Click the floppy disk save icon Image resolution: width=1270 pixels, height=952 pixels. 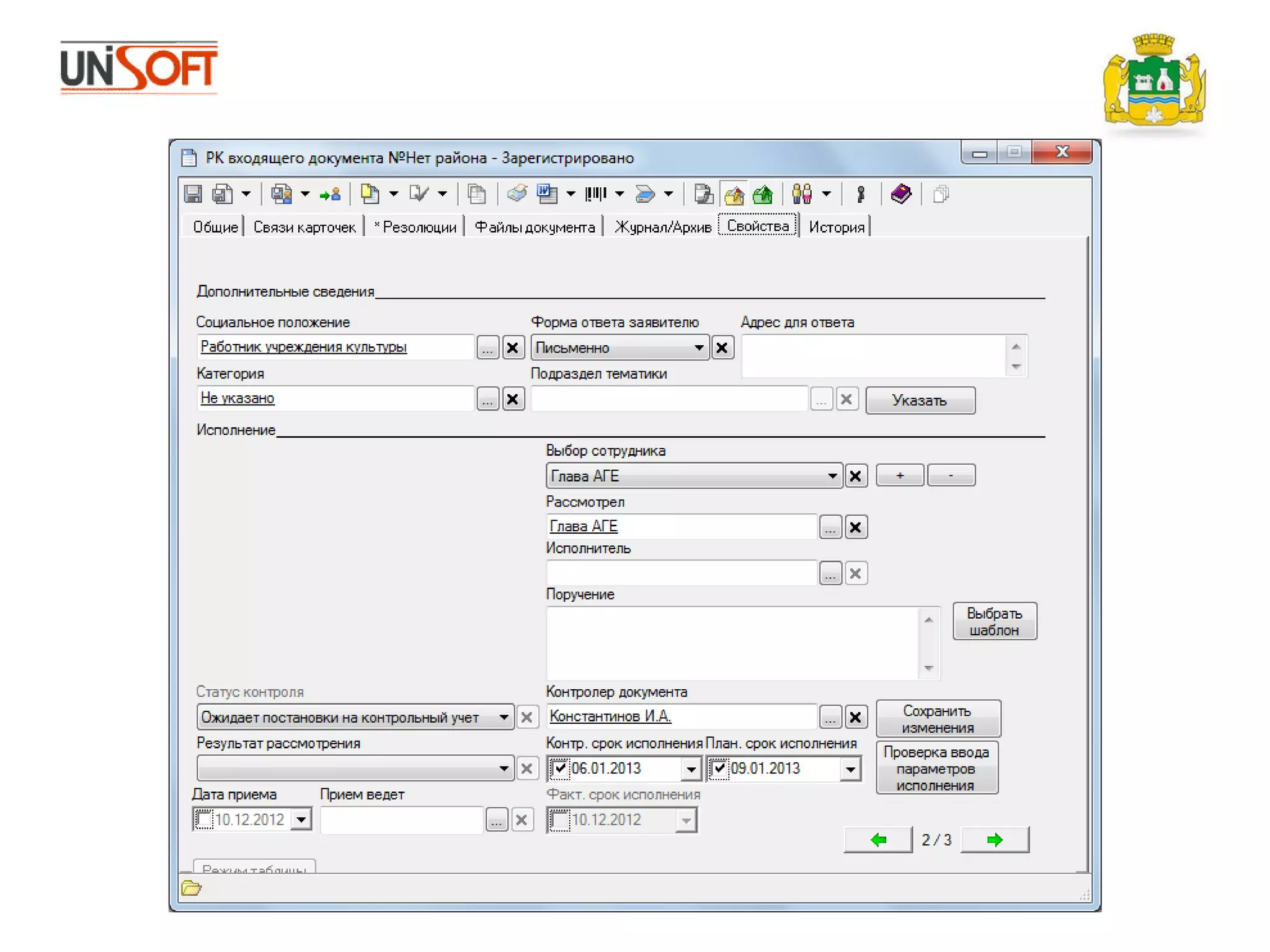193,195
